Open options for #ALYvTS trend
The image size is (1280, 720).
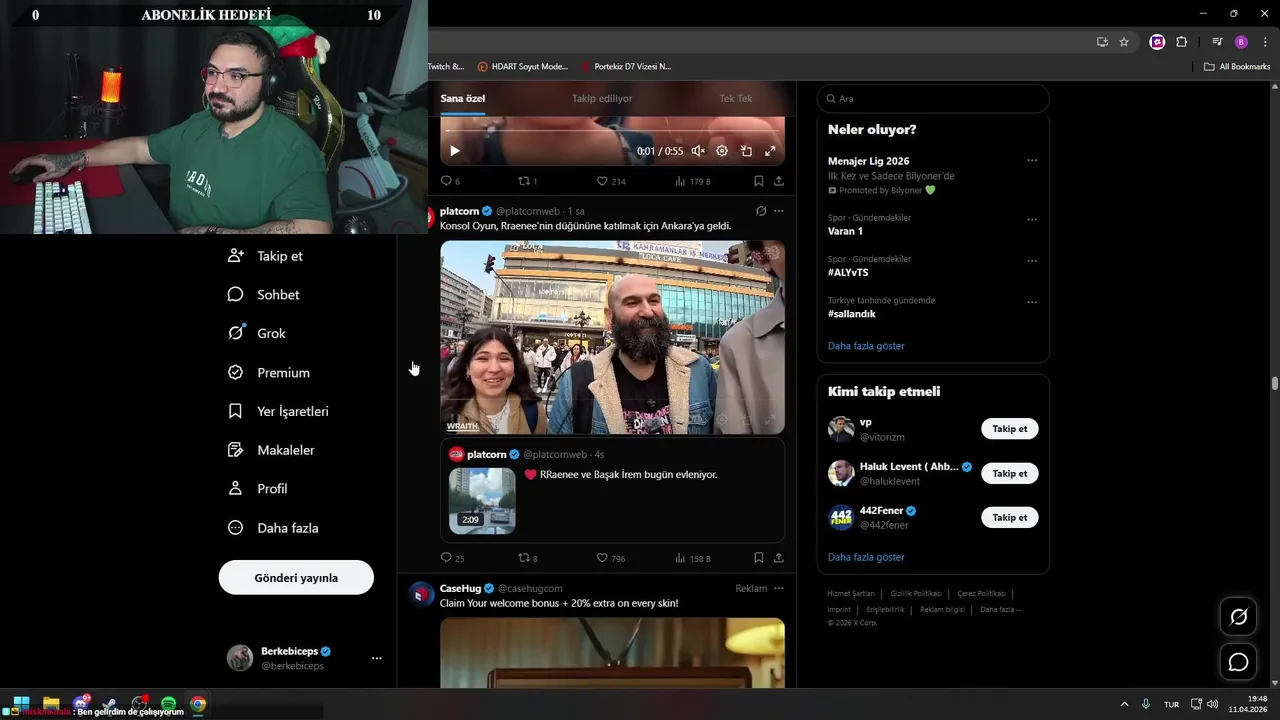pyautogui.click(x=1032, y=261)
